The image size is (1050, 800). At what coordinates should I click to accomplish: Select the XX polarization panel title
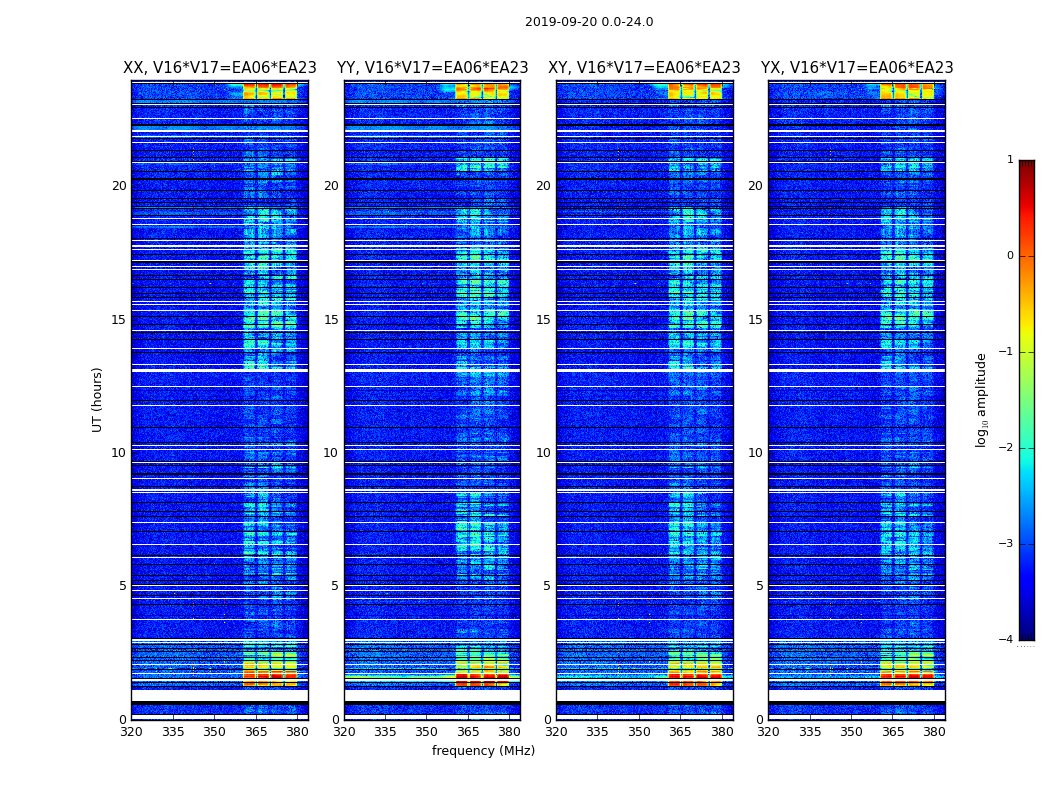tap(220, 68)
